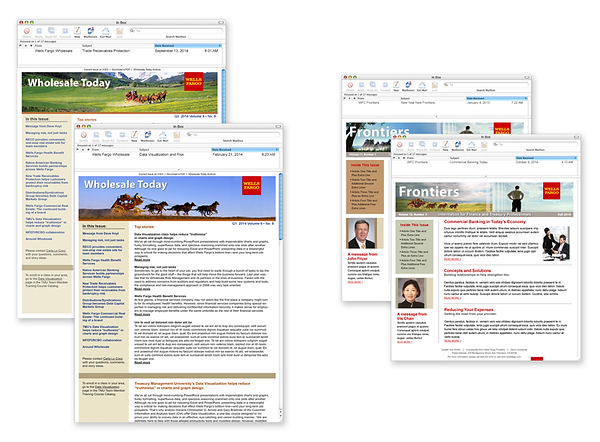Click Delete icon in September 13 Wholesale window
Screen dimensions: 600x442
[26, 31]
